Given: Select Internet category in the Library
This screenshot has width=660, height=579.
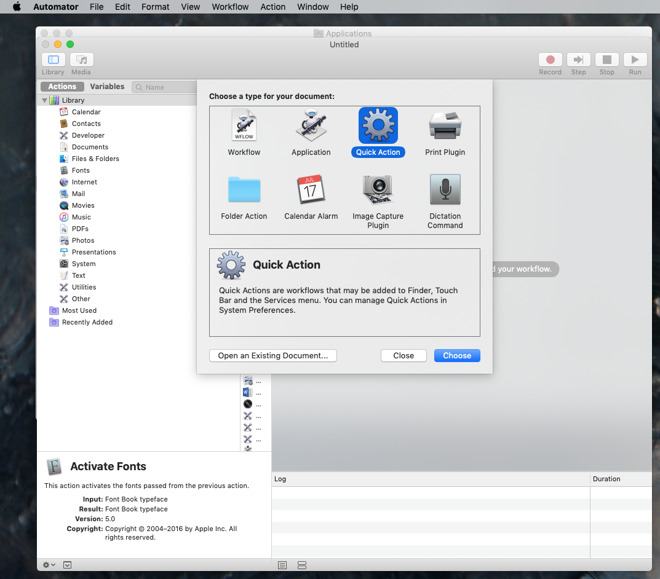Looking at the screenshot, I should click(x=84, y=182).
